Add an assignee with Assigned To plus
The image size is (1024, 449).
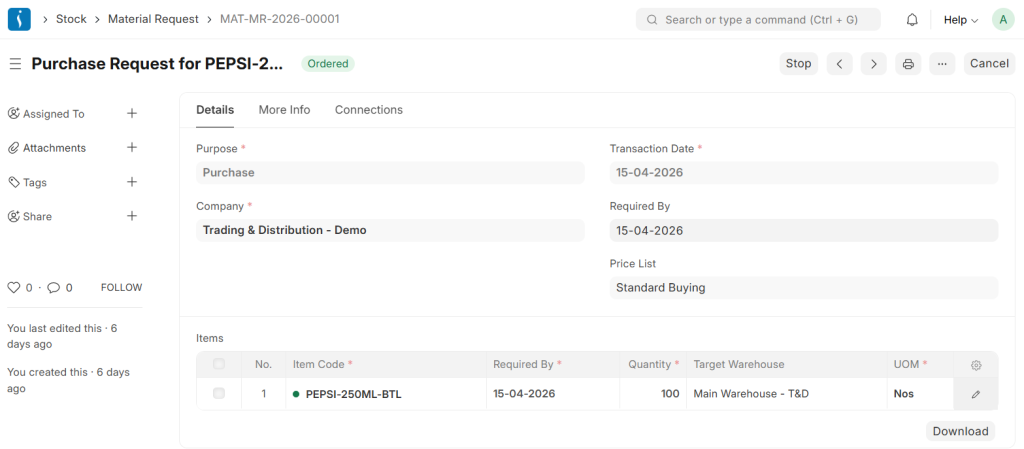coord(132,114)
